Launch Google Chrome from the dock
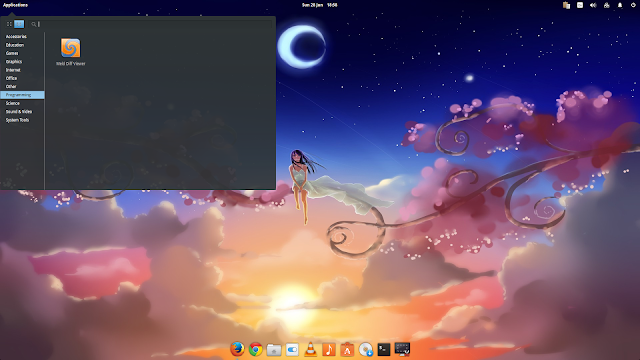 256,349
